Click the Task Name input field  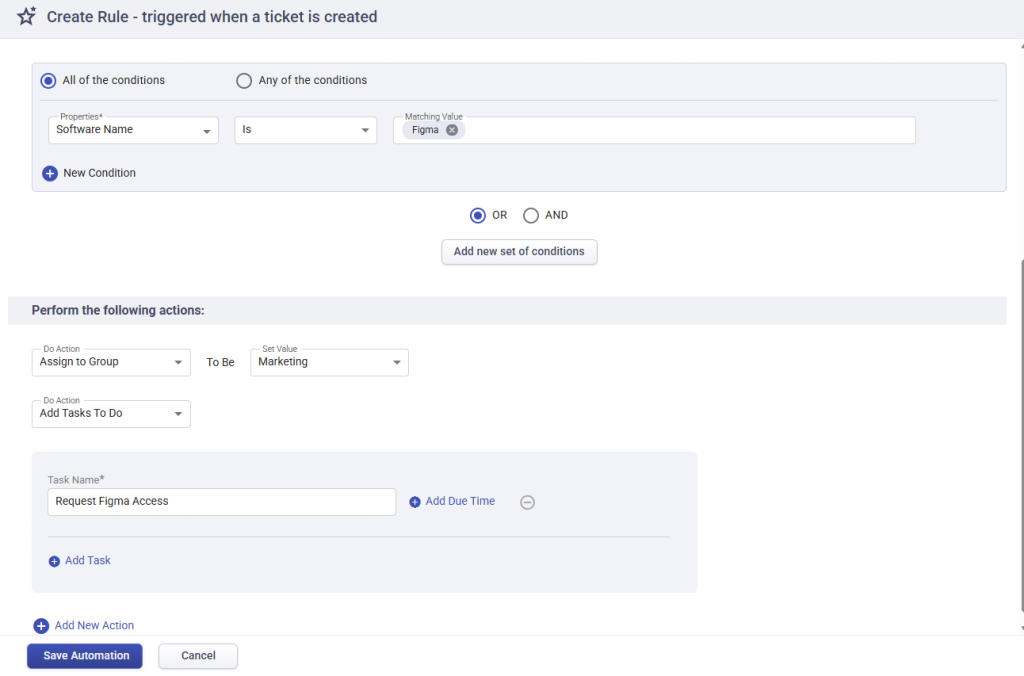221,502
